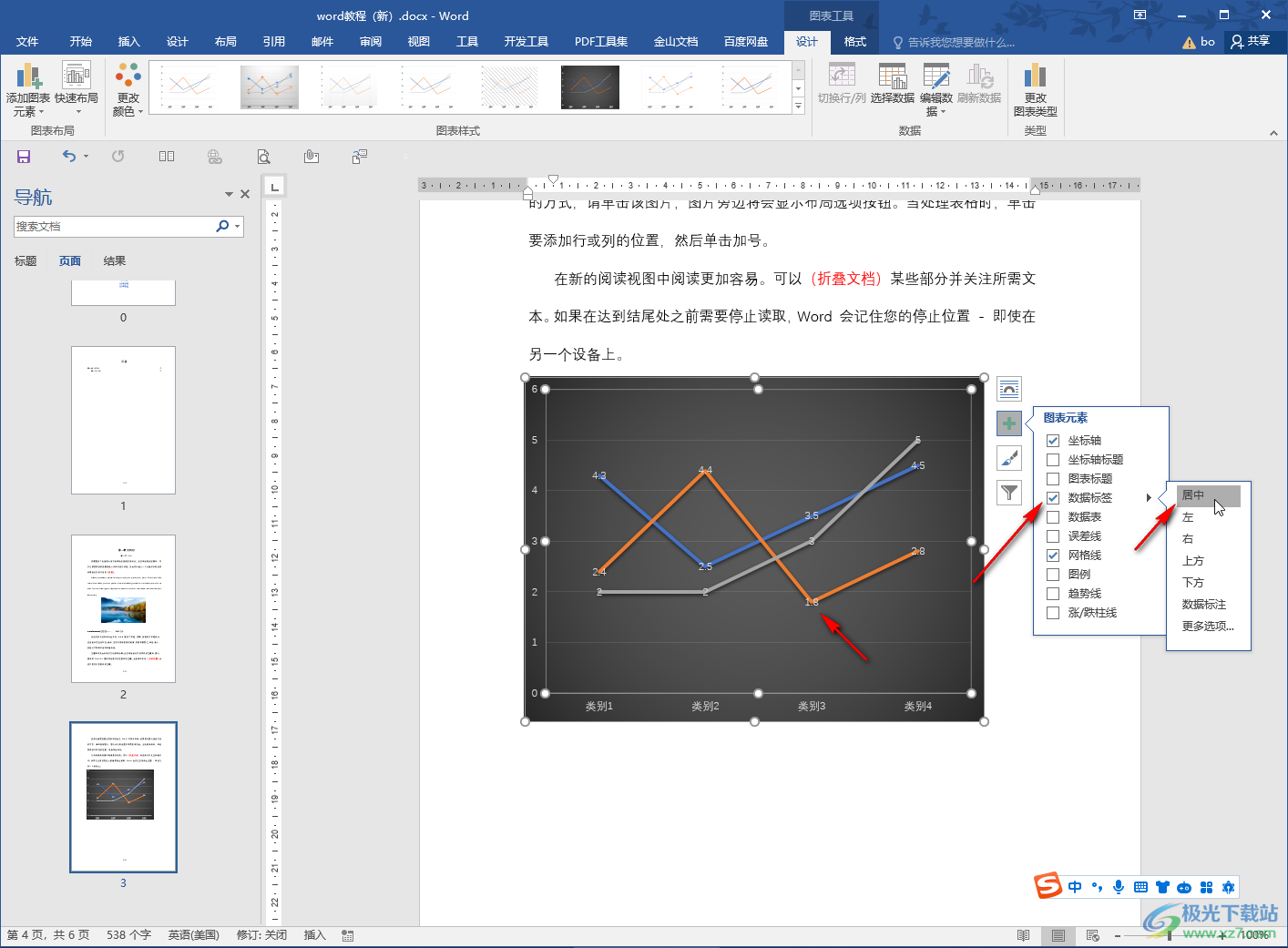Viewport: 1288px width, 948px height.
Task: Toggle Sogou Chinese/English mode (中)
Action: pos(1075,887)
